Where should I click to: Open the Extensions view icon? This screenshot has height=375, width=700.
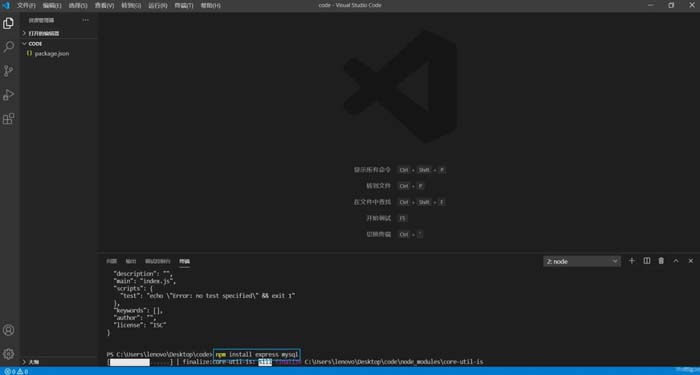8,119
